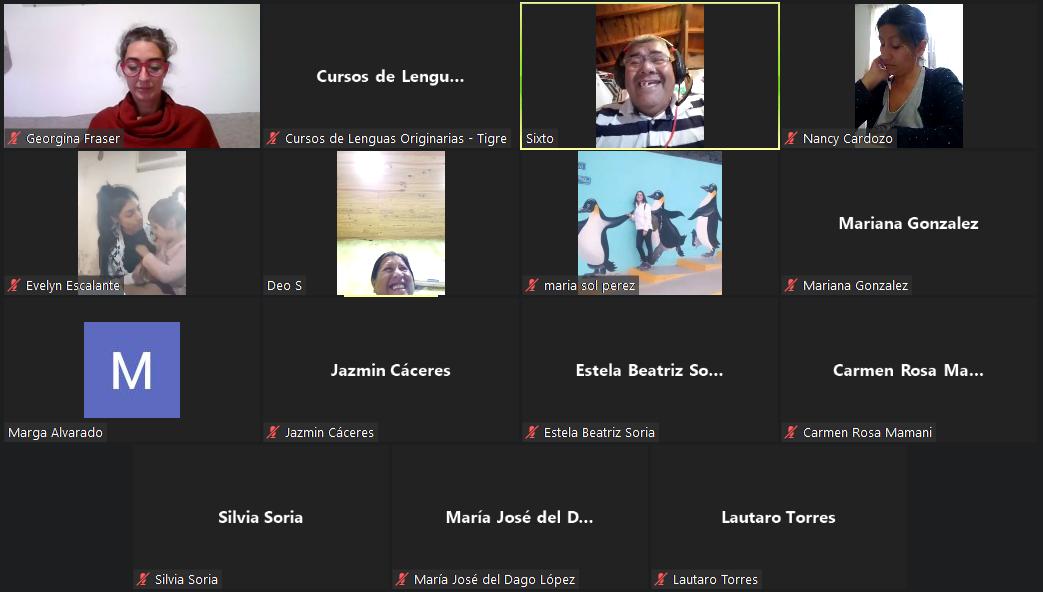Viewport: 1043px width, 592px height.
Task: Click muted mic icon next to Nancy Cardozo
Action: [x=791, y=139]
